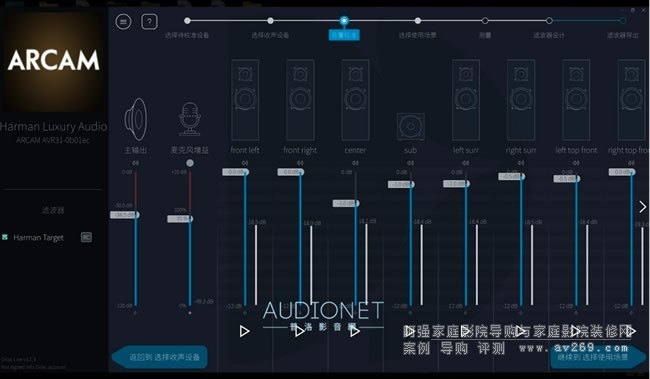The width and height of the screenshot is (650, 379).
Task: Click the back button to select recording device
Action: 160,357
